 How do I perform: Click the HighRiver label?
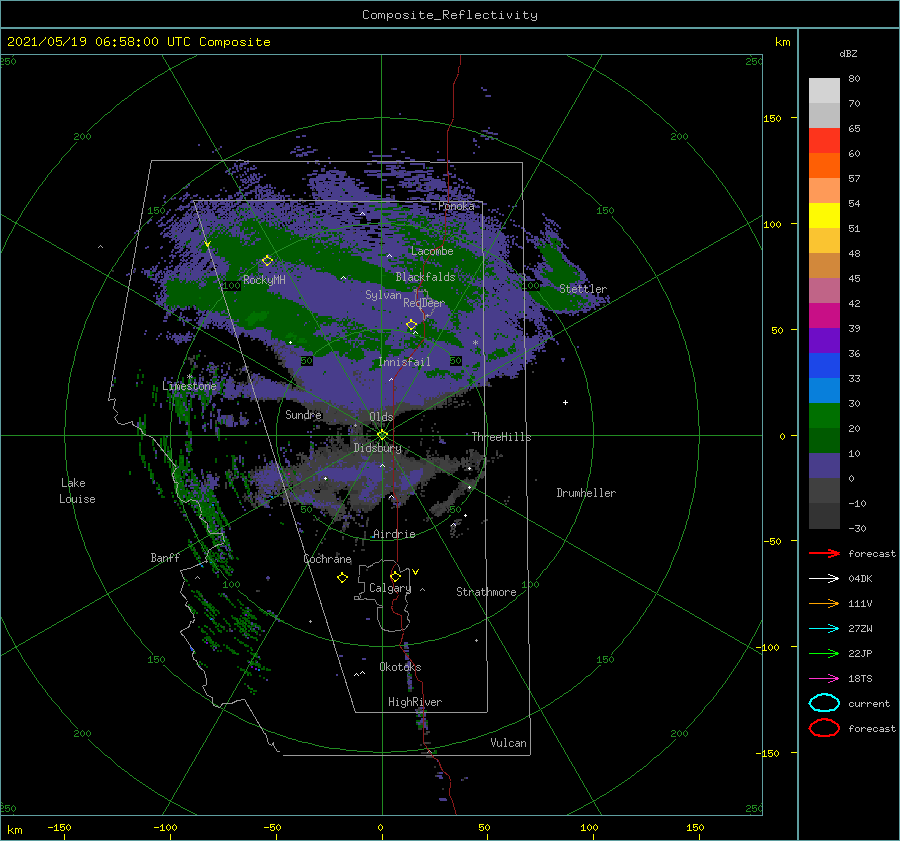point(415,702)
